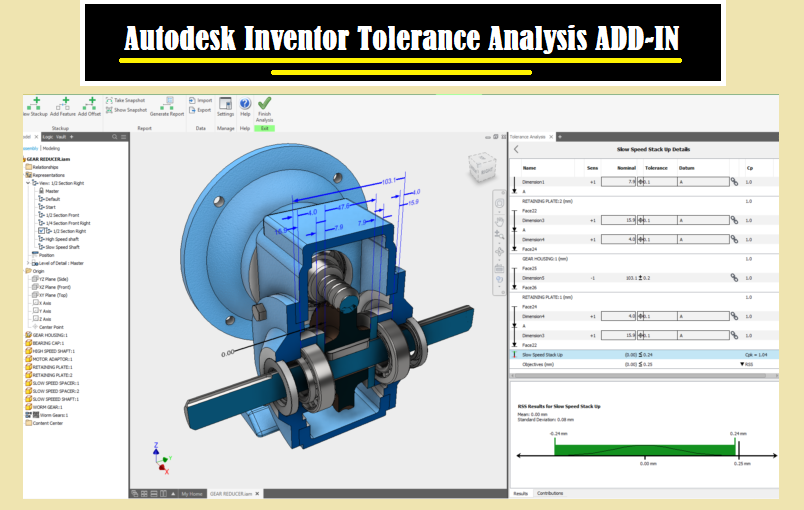The image size is (804, 510).
Task: Expand the Level of Detail : Master node
Action: coord(28,263)
